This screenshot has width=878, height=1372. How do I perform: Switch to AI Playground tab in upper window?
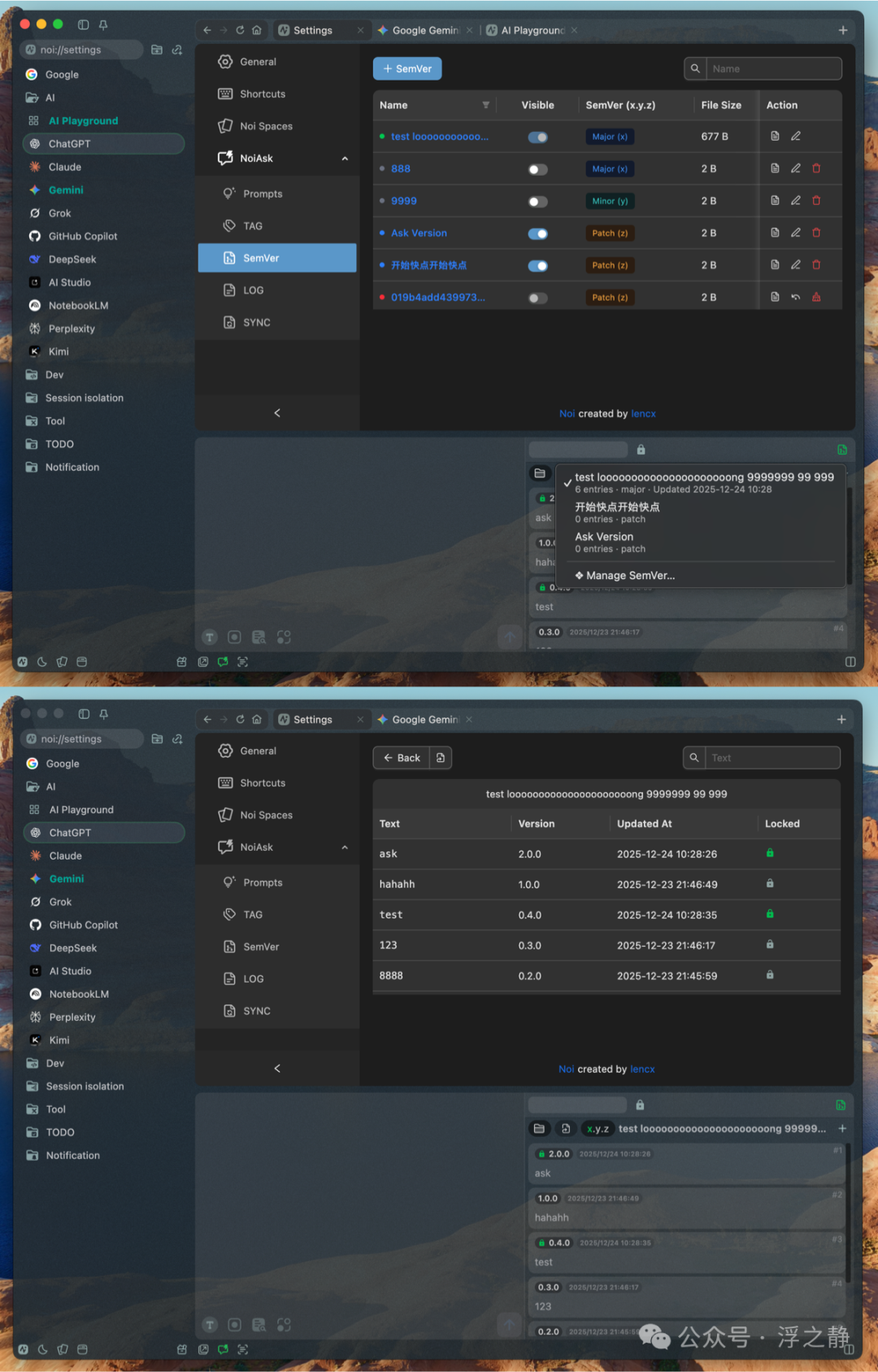531,30
